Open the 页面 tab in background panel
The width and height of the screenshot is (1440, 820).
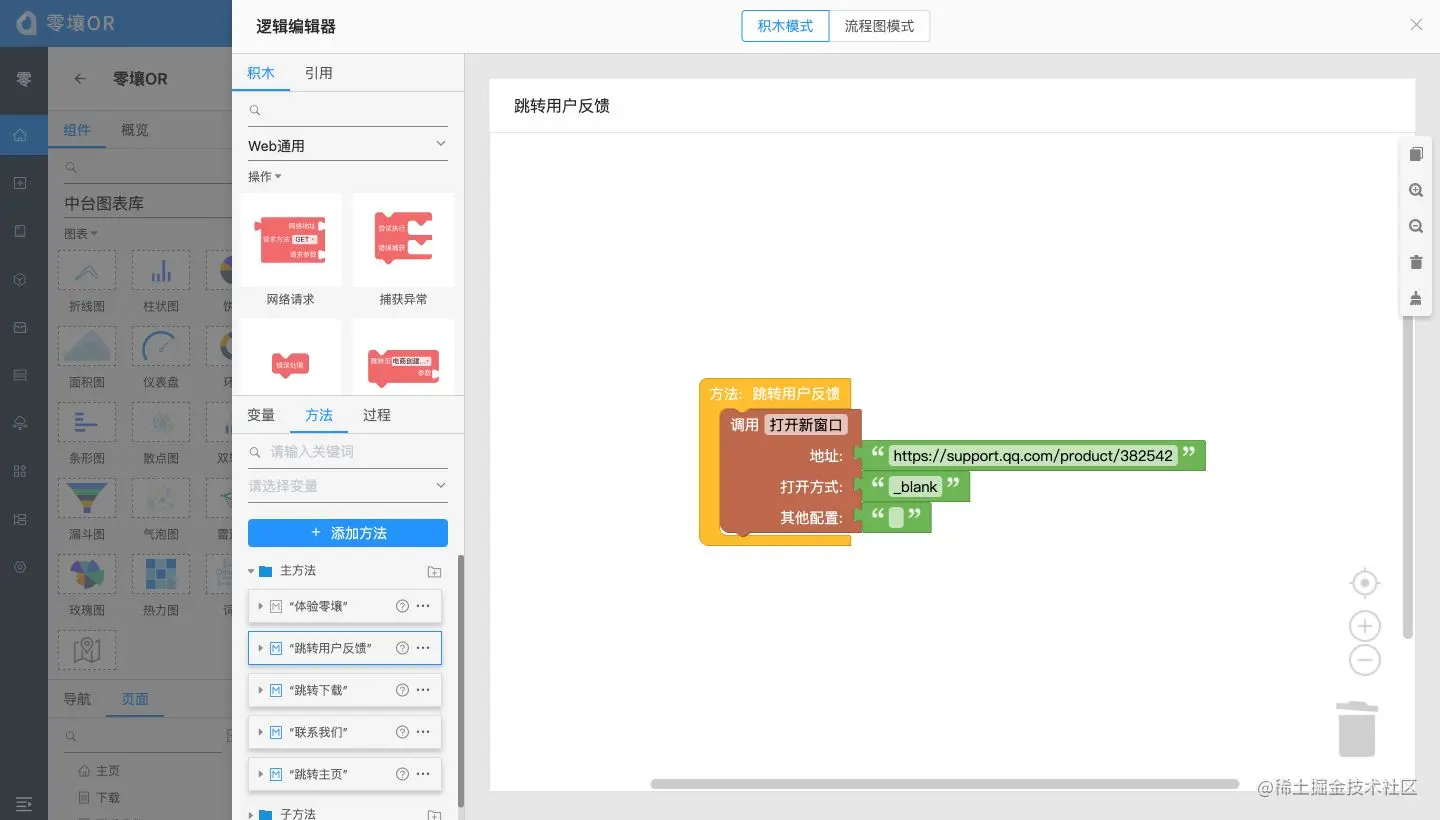click(135, 699)
